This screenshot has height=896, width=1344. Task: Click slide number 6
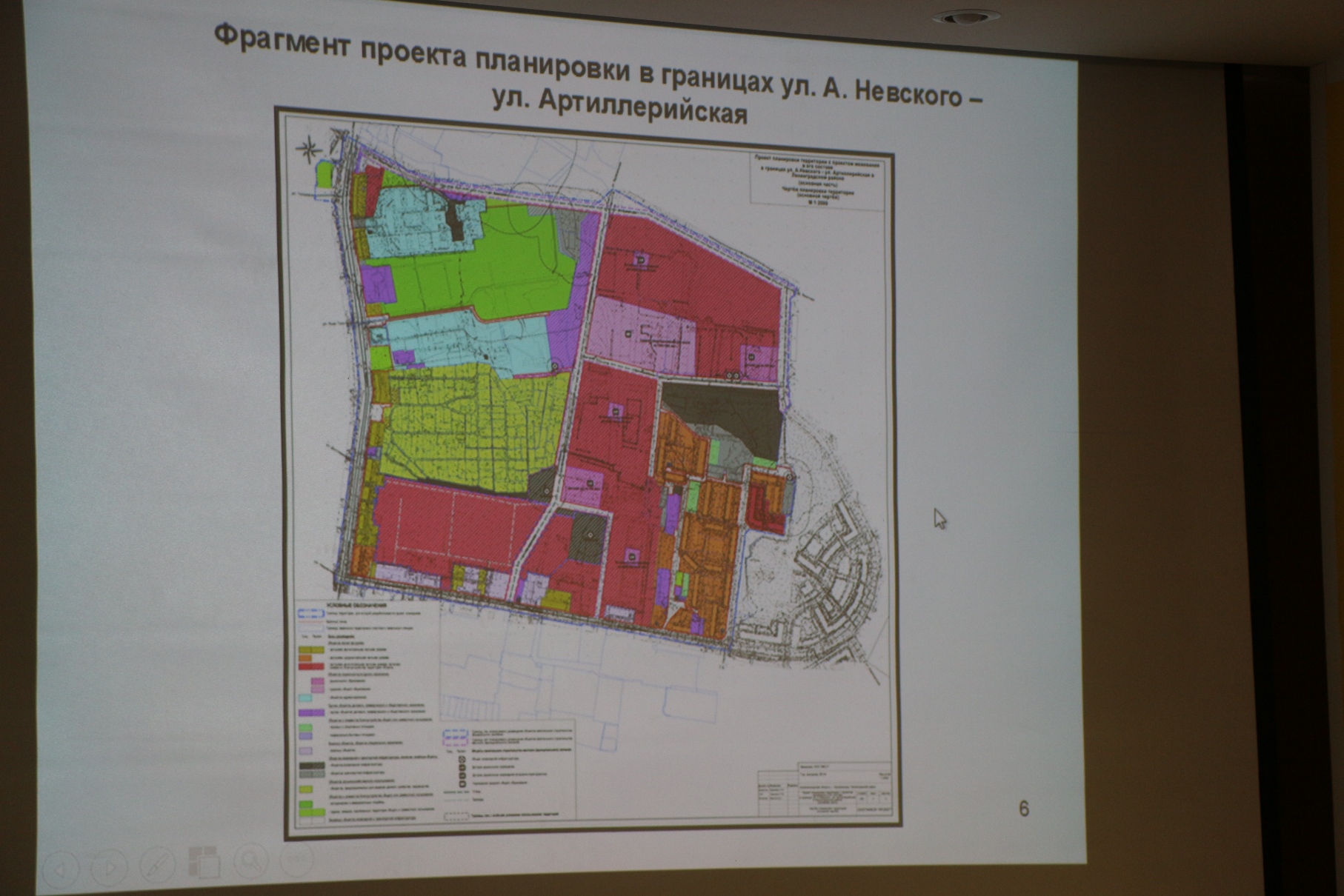pyautogui.click(x=1024, y=809)
